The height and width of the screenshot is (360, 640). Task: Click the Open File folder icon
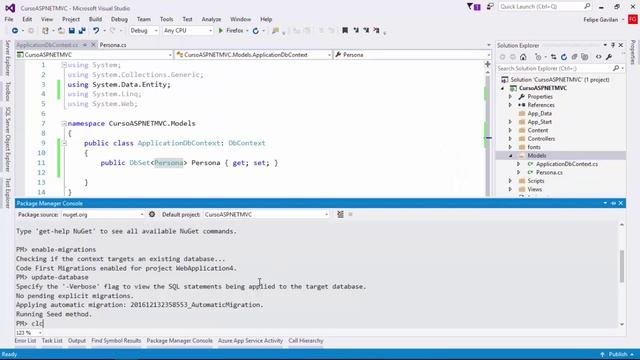tap(61, 31)
